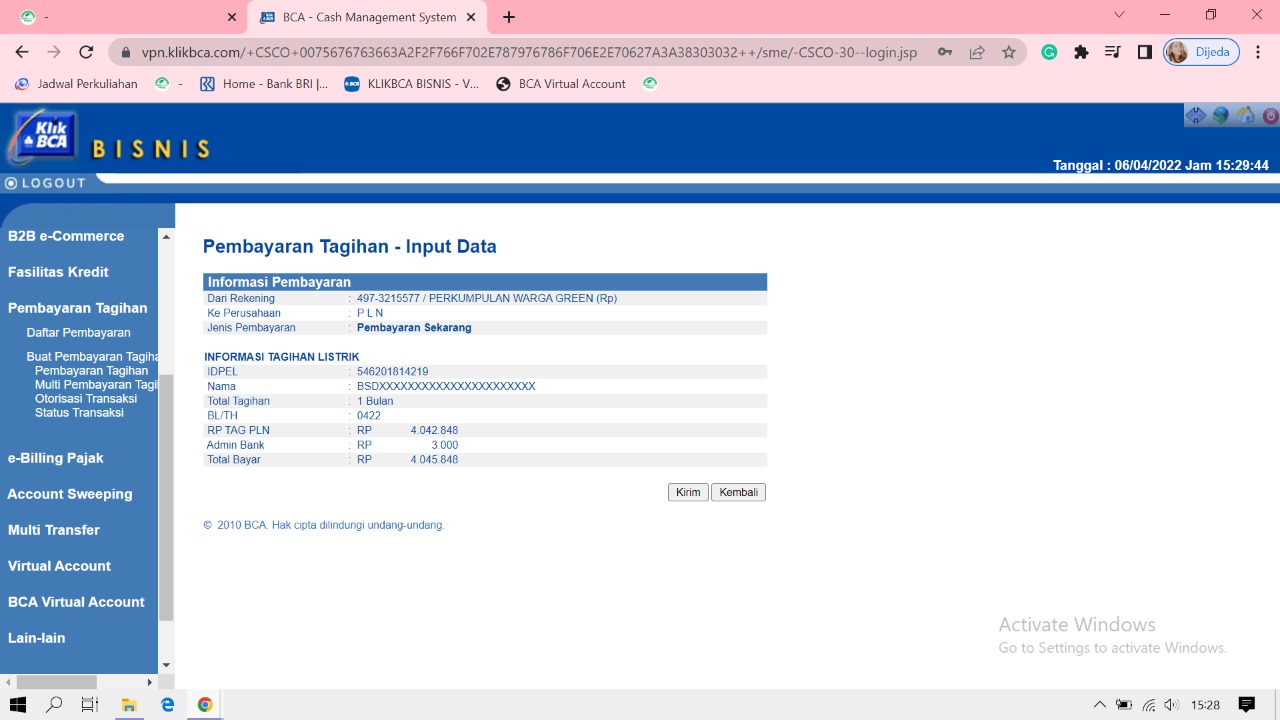
Task: Select Otorisasi Transaksi menu item
Action: point(86,399)
